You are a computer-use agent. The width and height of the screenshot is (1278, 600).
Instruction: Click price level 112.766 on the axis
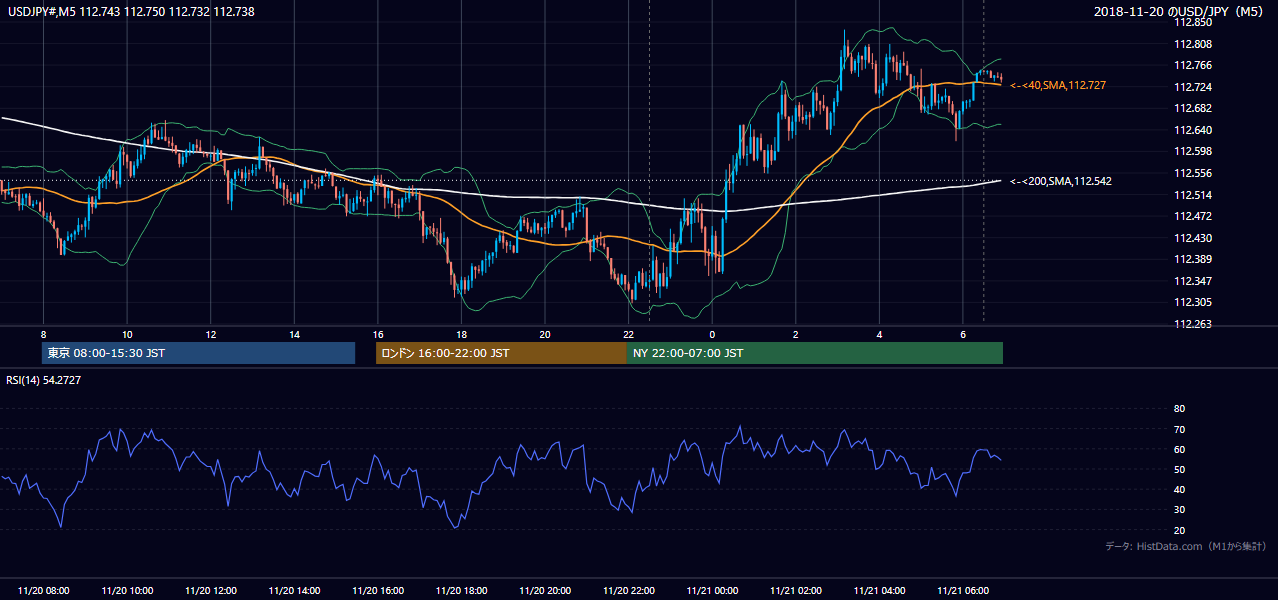pyautogui.click(x=1193, y=65)
